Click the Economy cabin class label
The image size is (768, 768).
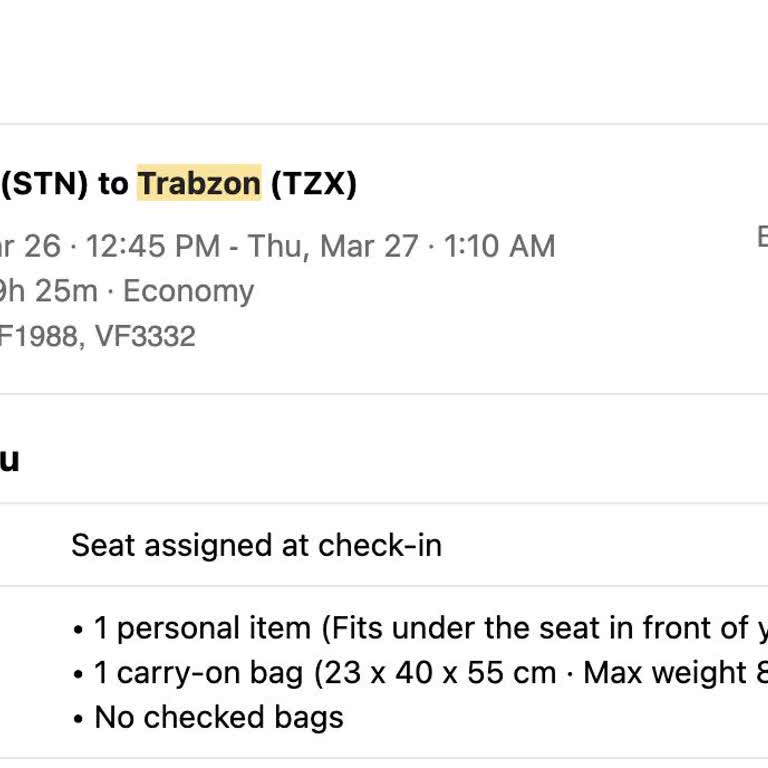(x=188, y=291)
